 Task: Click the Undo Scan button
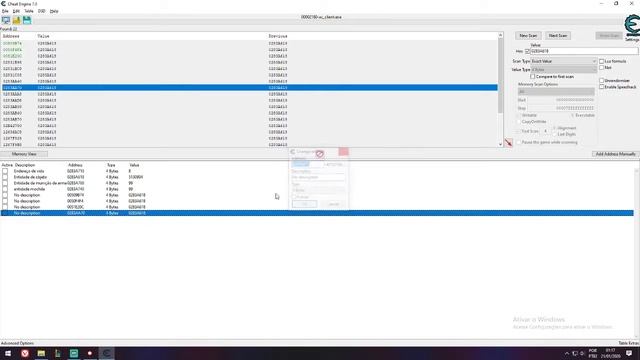pos(609,36)
